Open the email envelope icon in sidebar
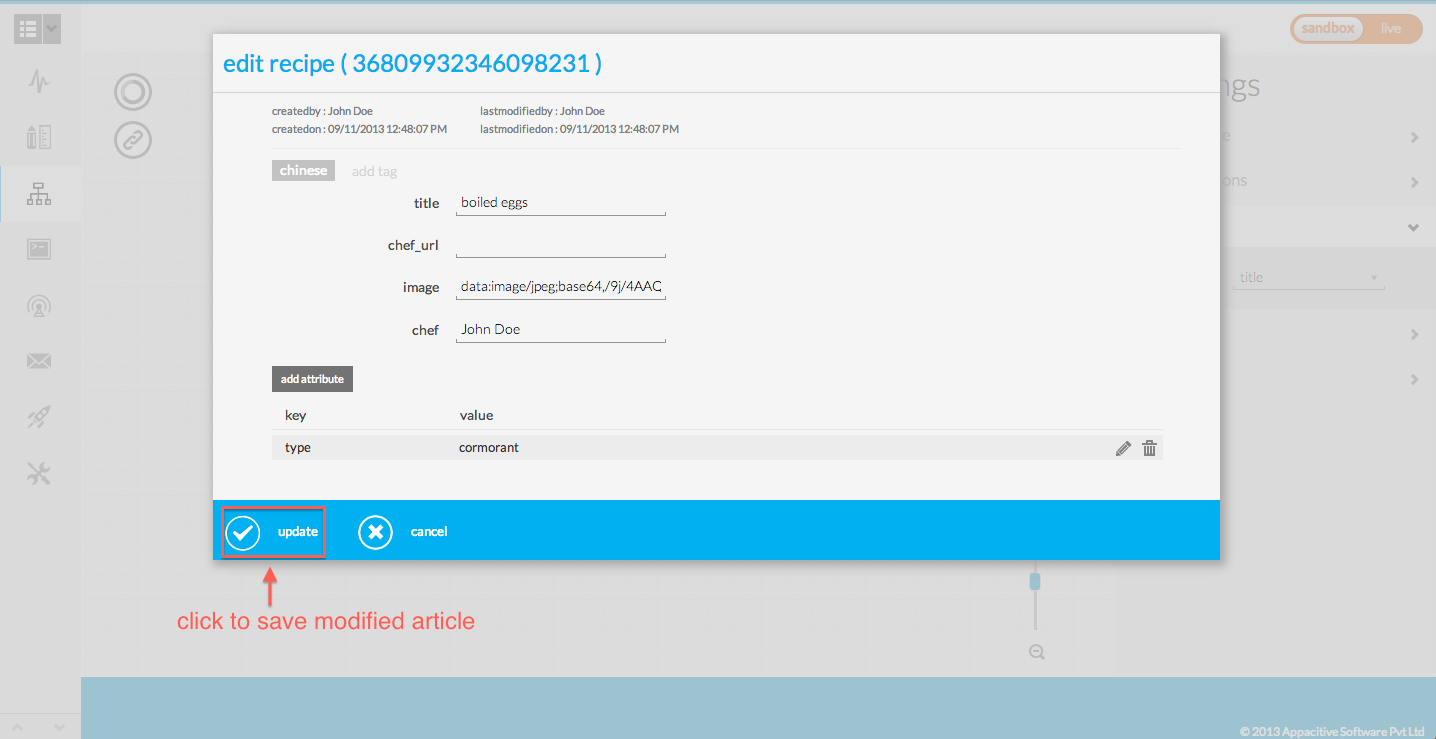This screenshot has height=739, width=1436. (39, 362)
